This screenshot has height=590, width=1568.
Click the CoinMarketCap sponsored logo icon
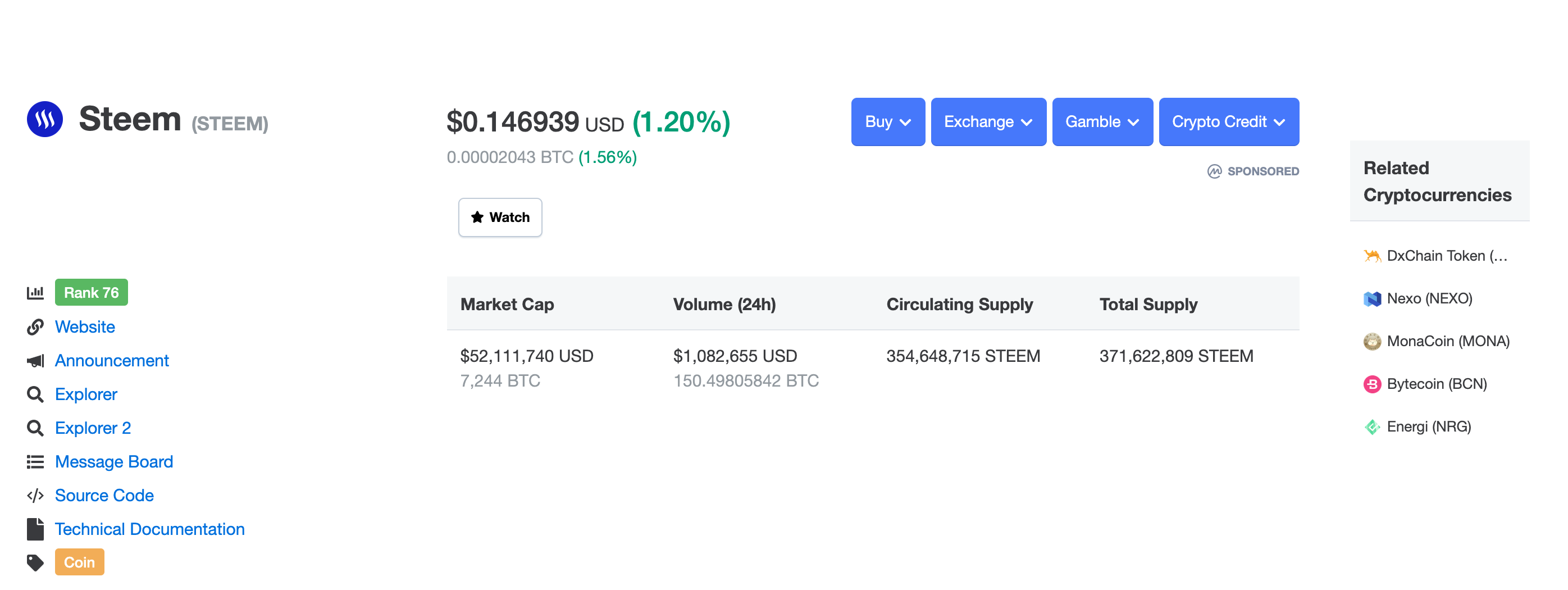[x=1214, y=171]
